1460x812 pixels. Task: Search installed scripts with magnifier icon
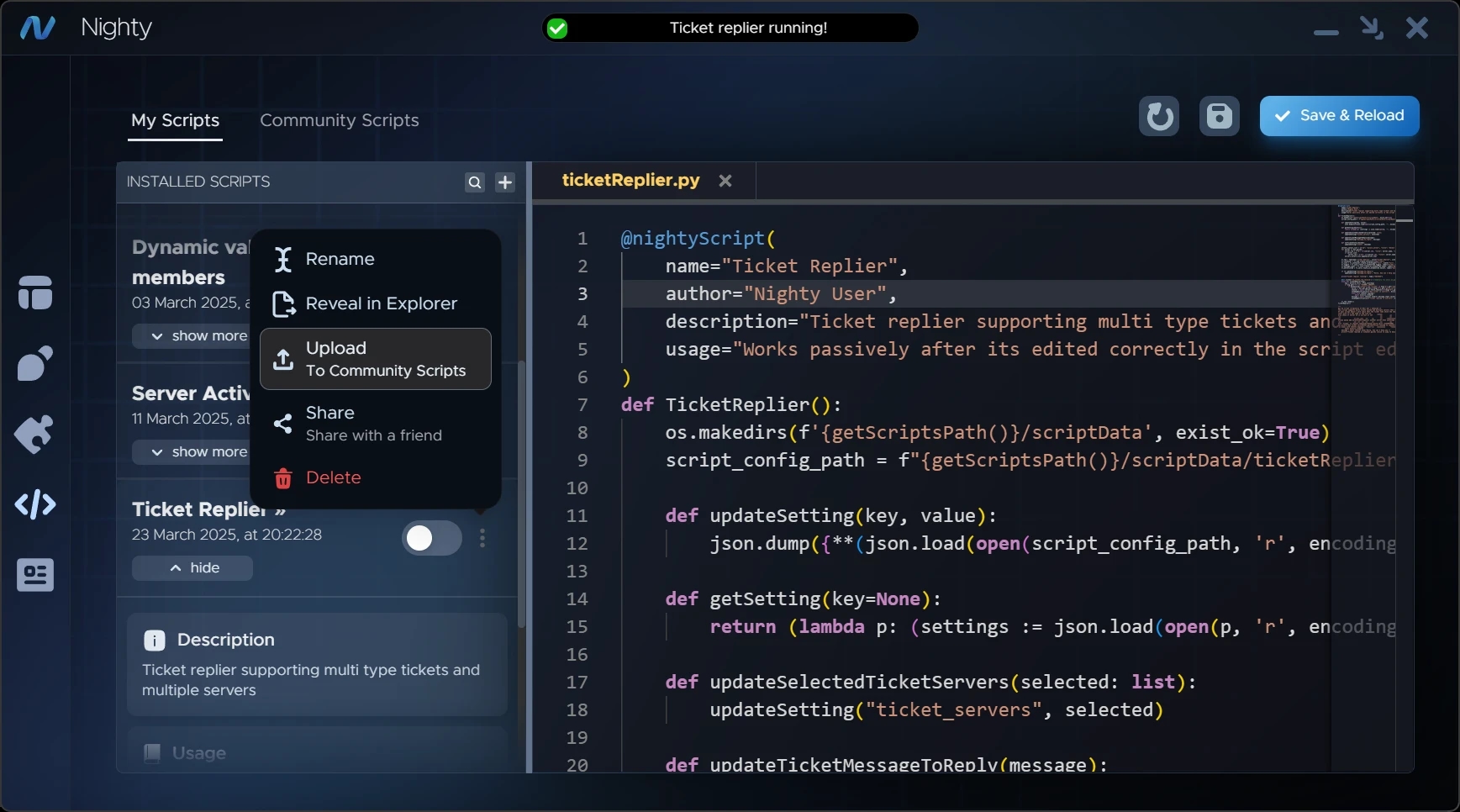[475, 182]
